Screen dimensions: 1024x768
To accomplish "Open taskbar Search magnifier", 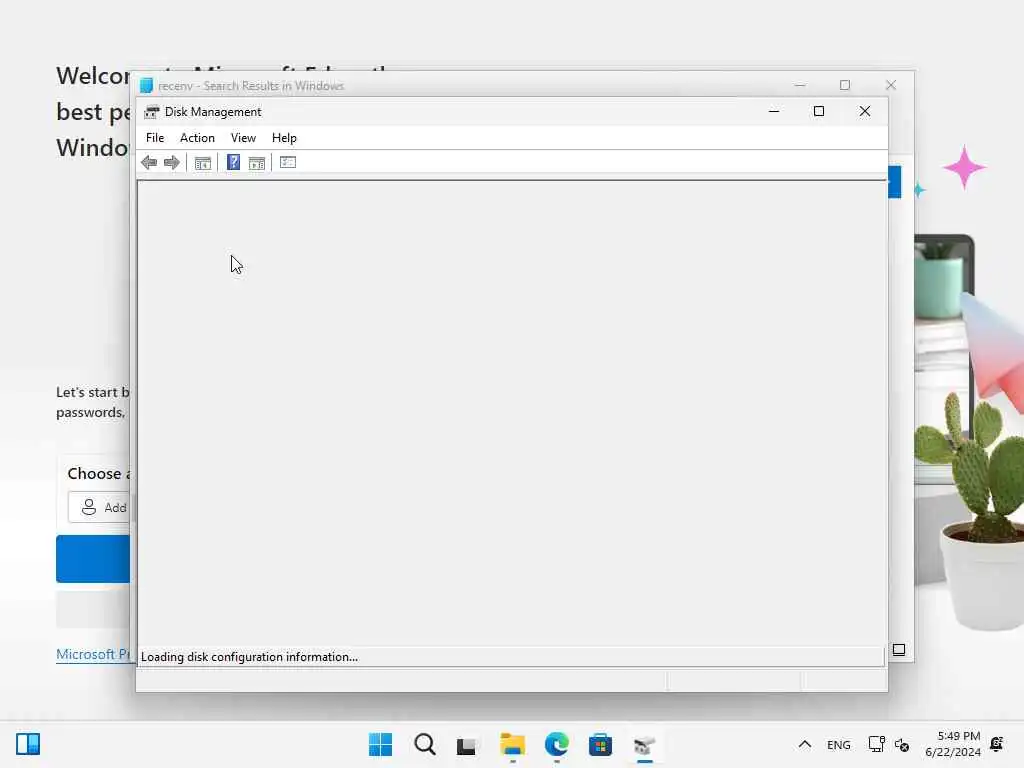I will click(424, 744).
